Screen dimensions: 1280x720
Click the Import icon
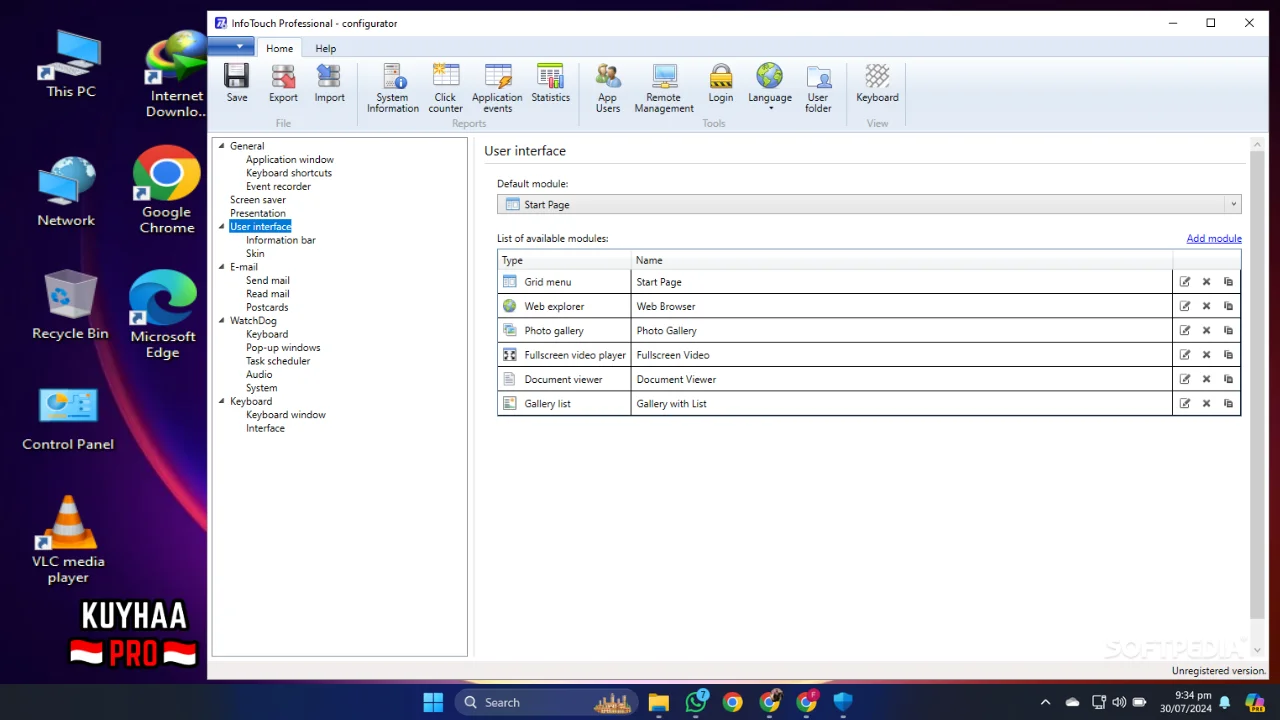coord(329,83)
